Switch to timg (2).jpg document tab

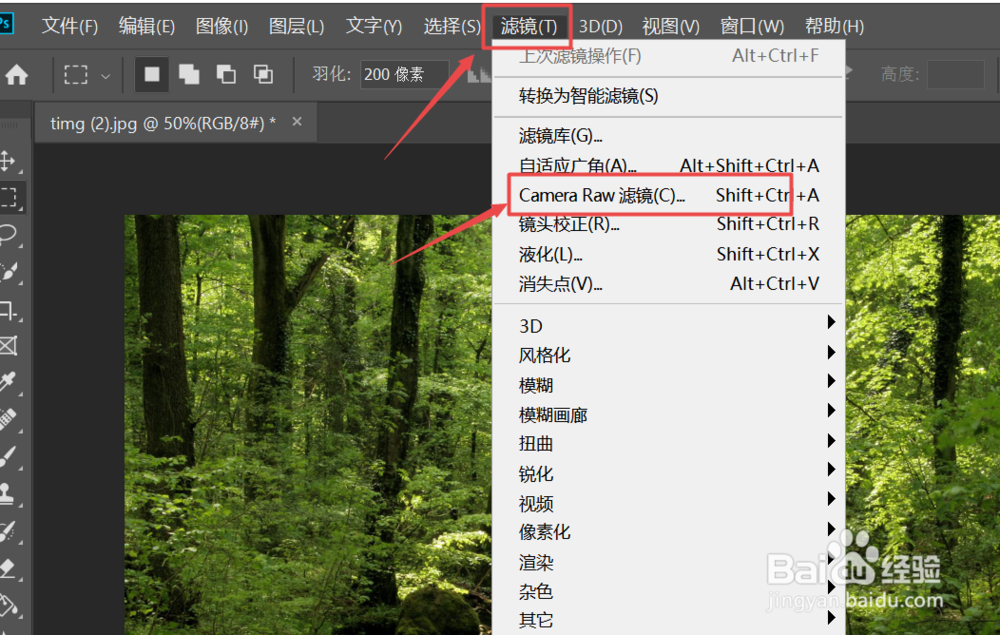[163, 122]
